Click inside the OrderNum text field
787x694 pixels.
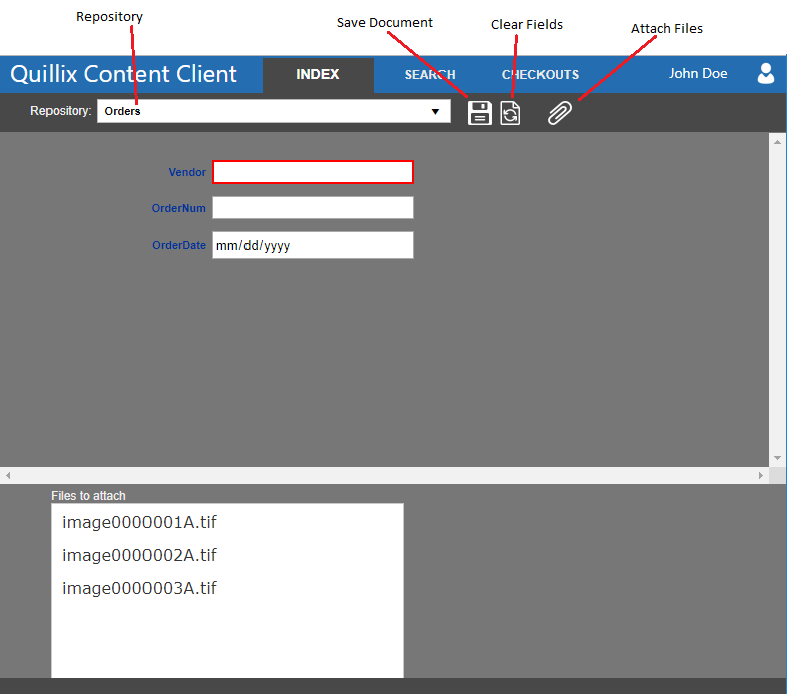coord(312,208)
